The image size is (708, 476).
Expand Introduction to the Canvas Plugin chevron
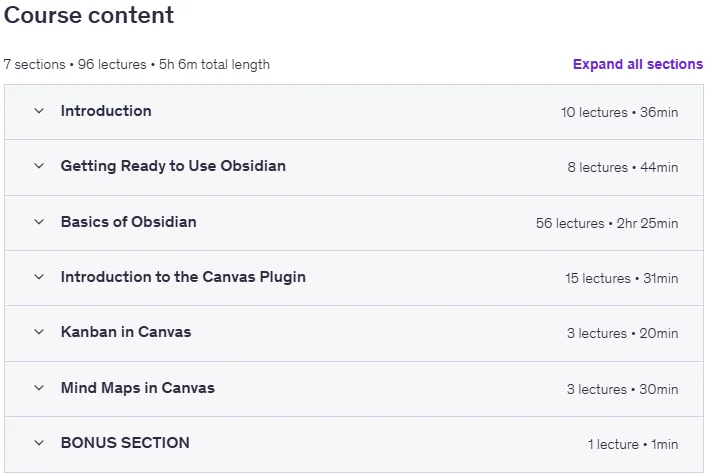point(39,277)
